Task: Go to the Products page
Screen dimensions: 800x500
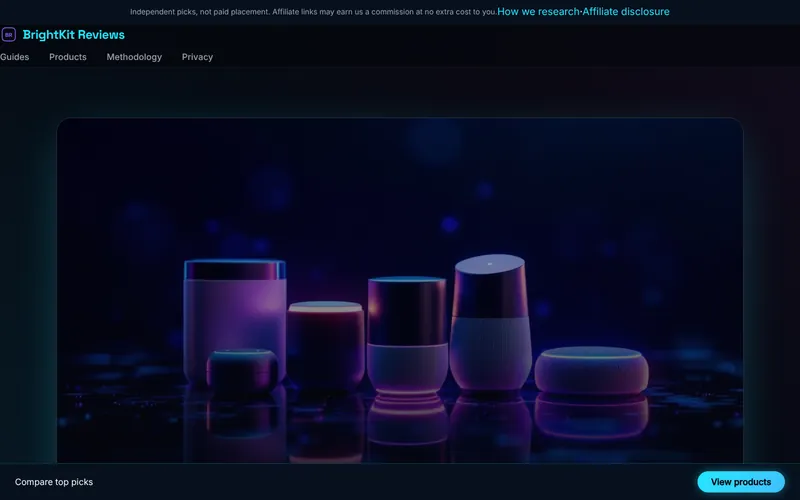Action: point(68,57)
